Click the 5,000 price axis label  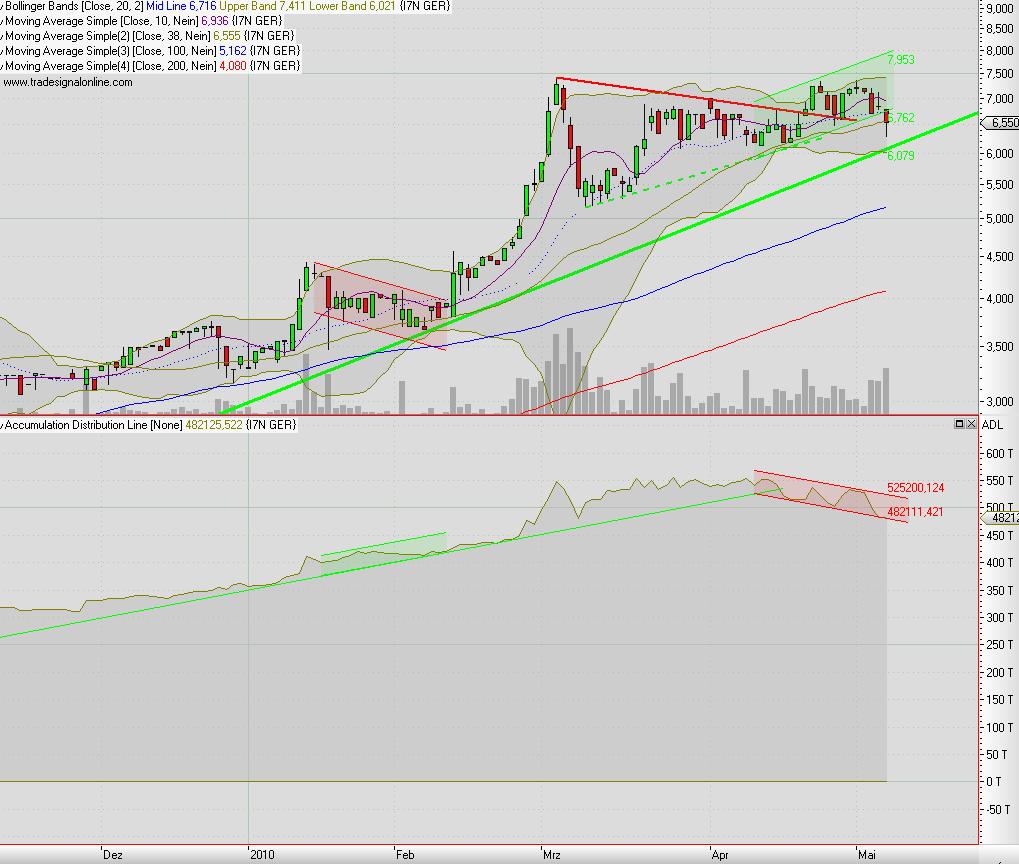pos(1000,219)
